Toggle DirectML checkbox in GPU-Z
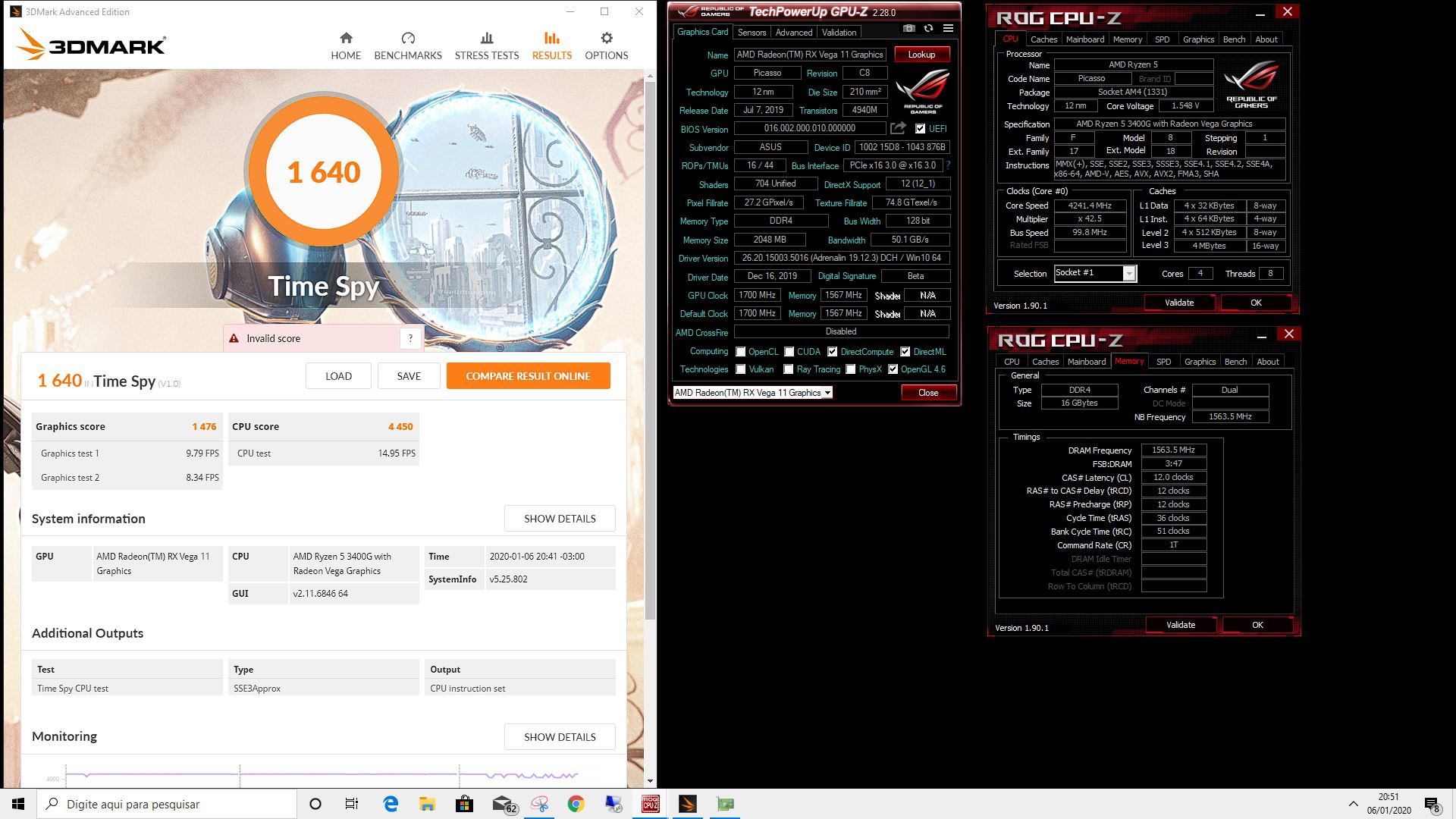Image resolution: width=1456 pixels, height=819 pixels. coord(905,352)
